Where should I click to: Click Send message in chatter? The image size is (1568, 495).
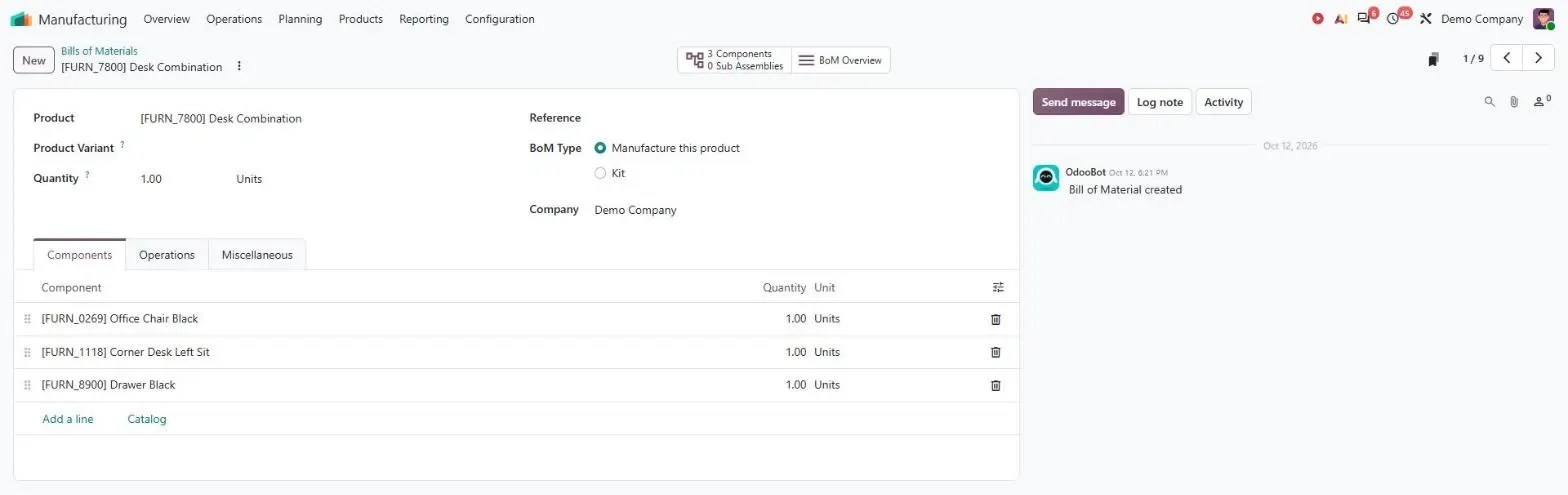1078,102
